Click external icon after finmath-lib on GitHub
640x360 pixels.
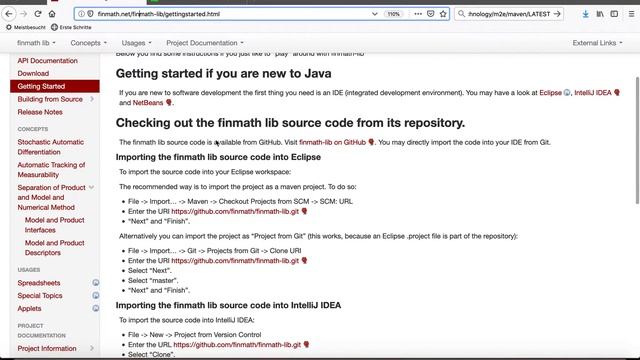[371, 142]
